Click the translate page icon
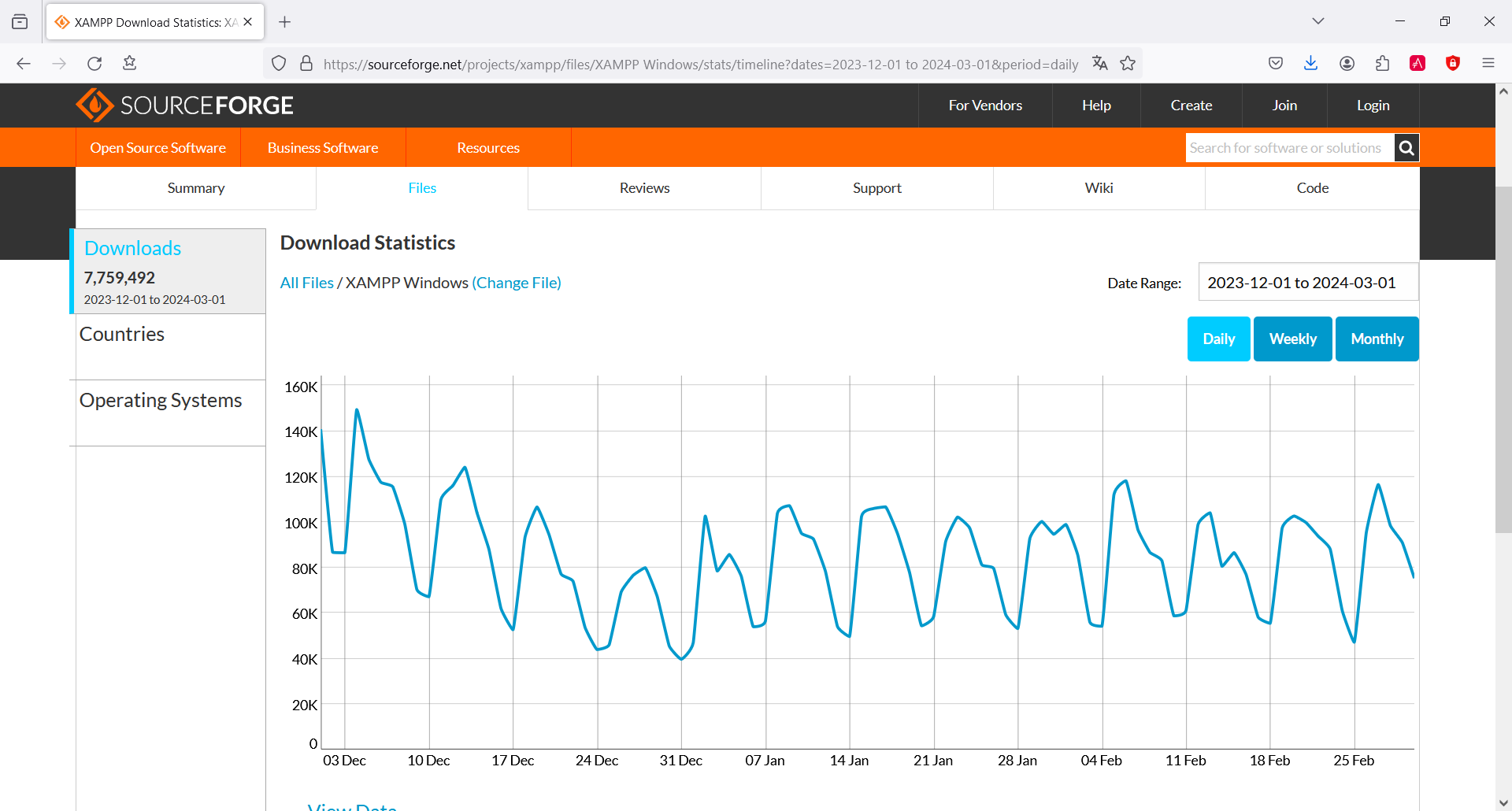Viewport: 1512px width, 811px height. [1100, 64]
